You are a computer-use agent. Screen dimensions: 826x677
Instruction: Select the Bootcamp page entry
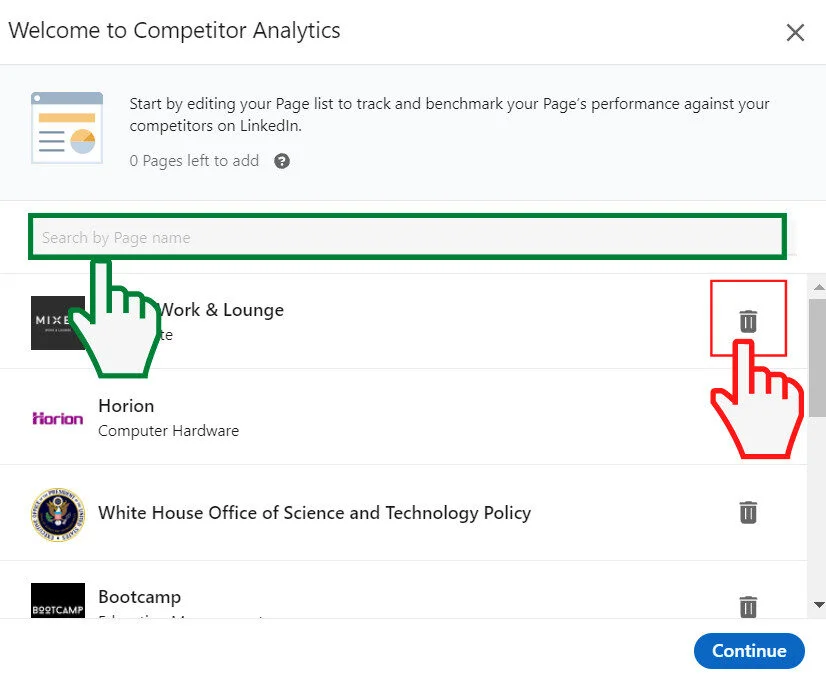(400, 600)
